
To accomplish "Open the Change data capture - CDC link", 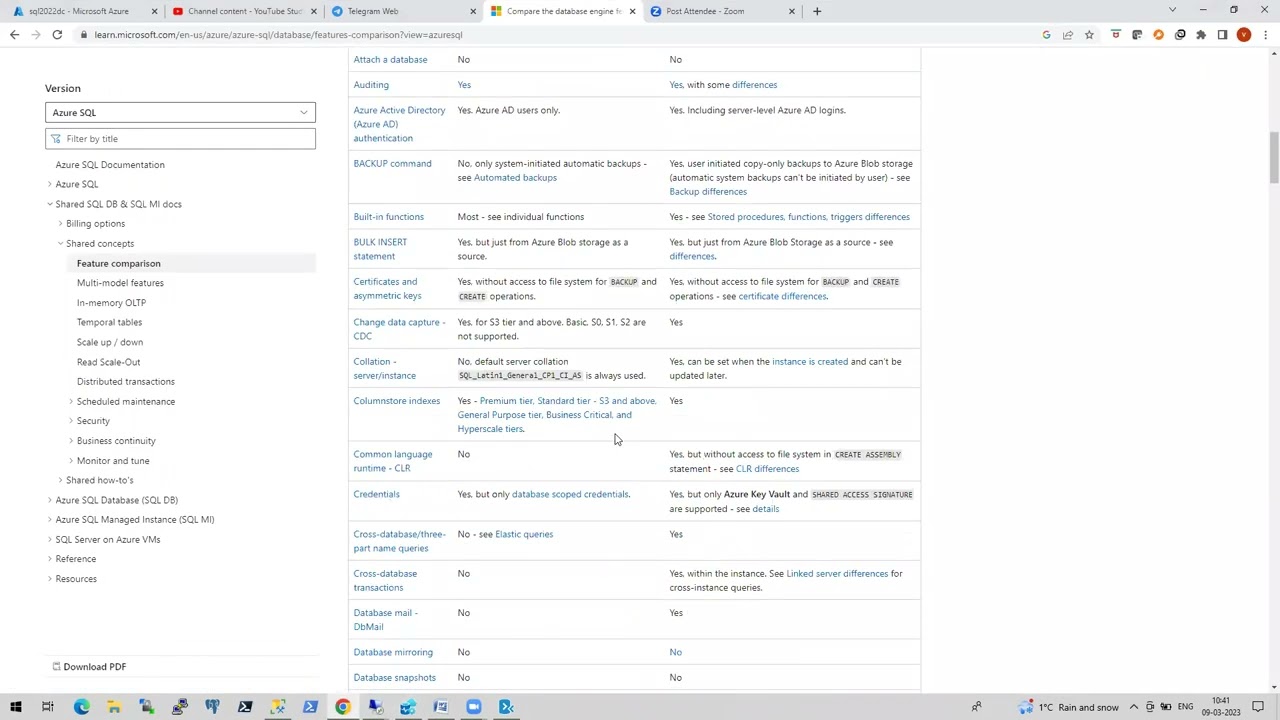I will point(399,329).
